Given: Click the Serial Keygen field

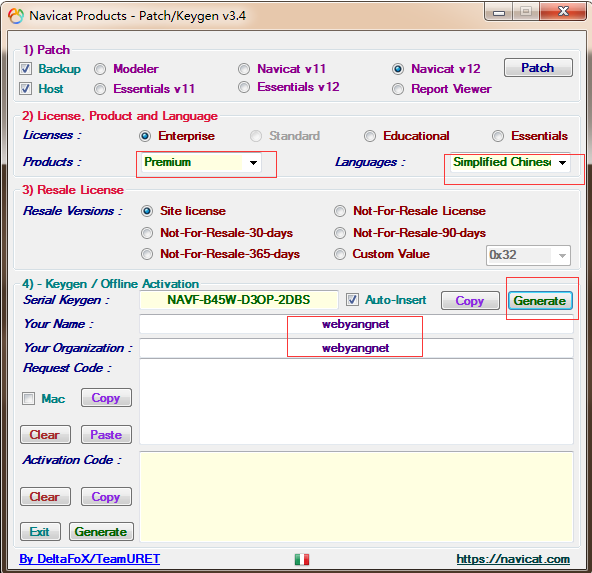Looking at the screenshot, I should [x=239, y=300].
